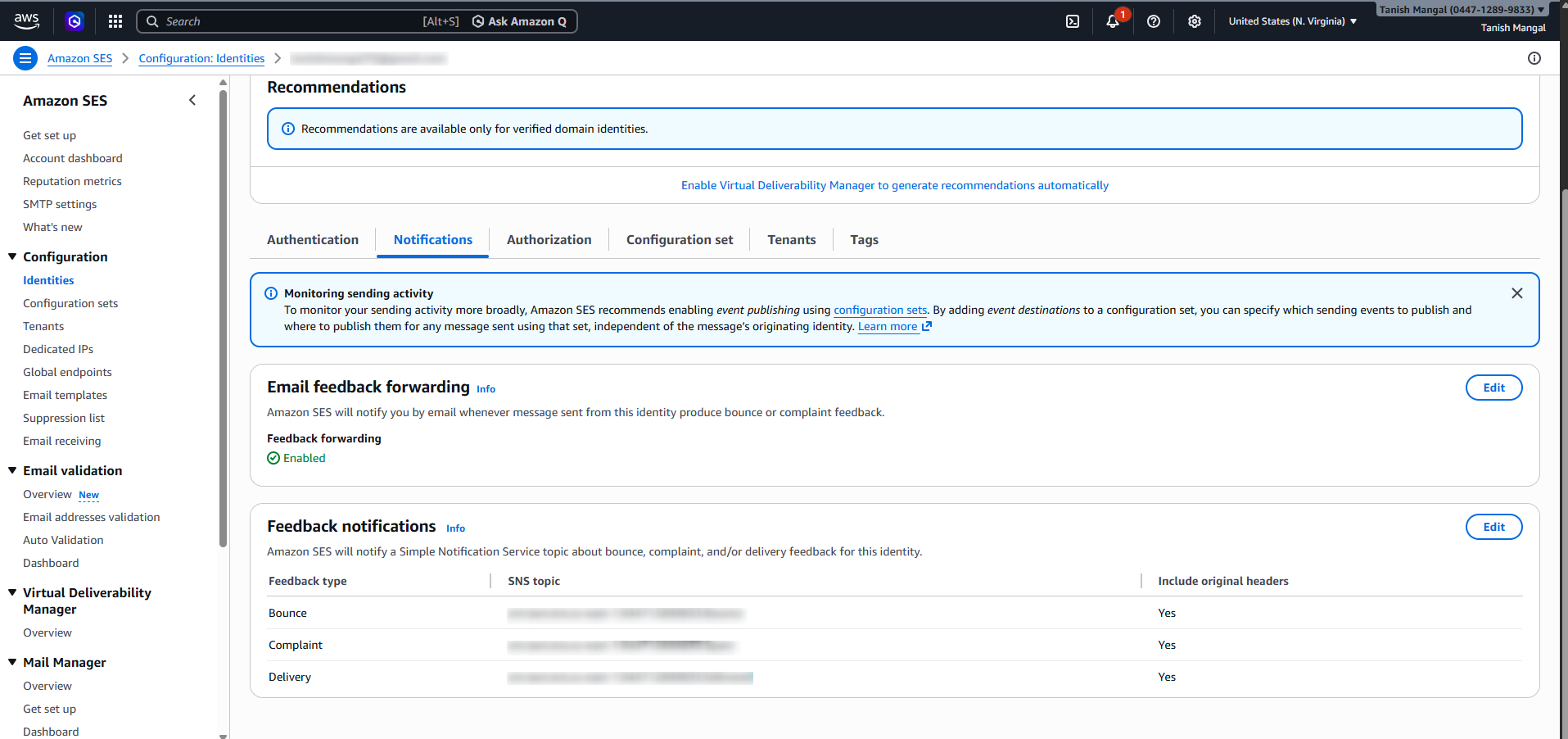Dismiss the Monitoring sending activity banner

(x=1516, y=293)
